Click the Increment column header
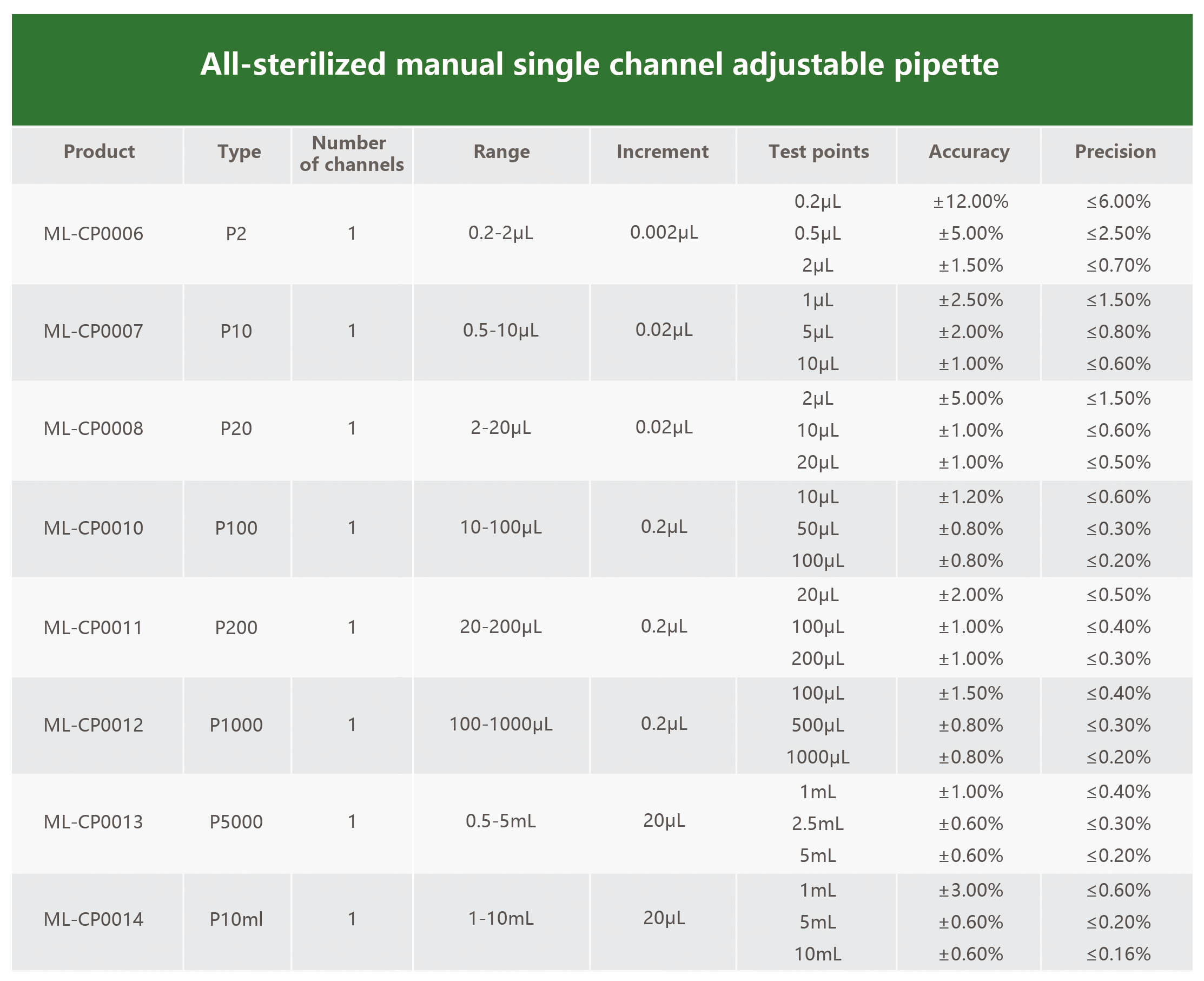This screenshot has height=981, width=1204. 663,152
